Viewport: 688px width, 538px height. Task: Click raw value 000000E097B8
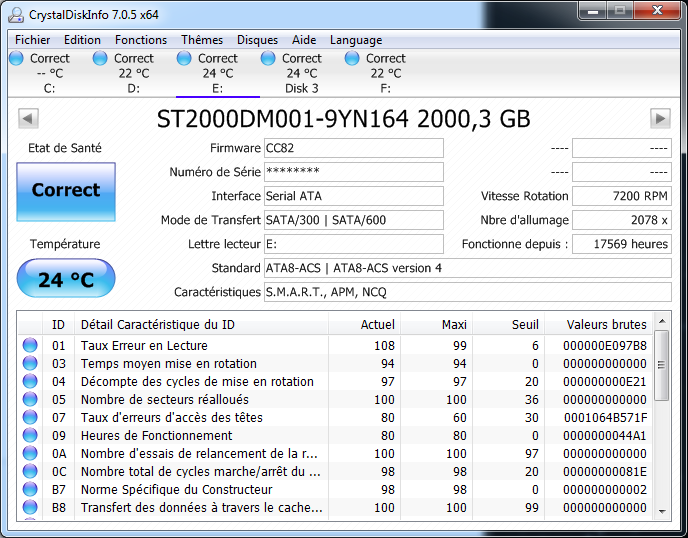pyautogui.click(x=605, y=346)
